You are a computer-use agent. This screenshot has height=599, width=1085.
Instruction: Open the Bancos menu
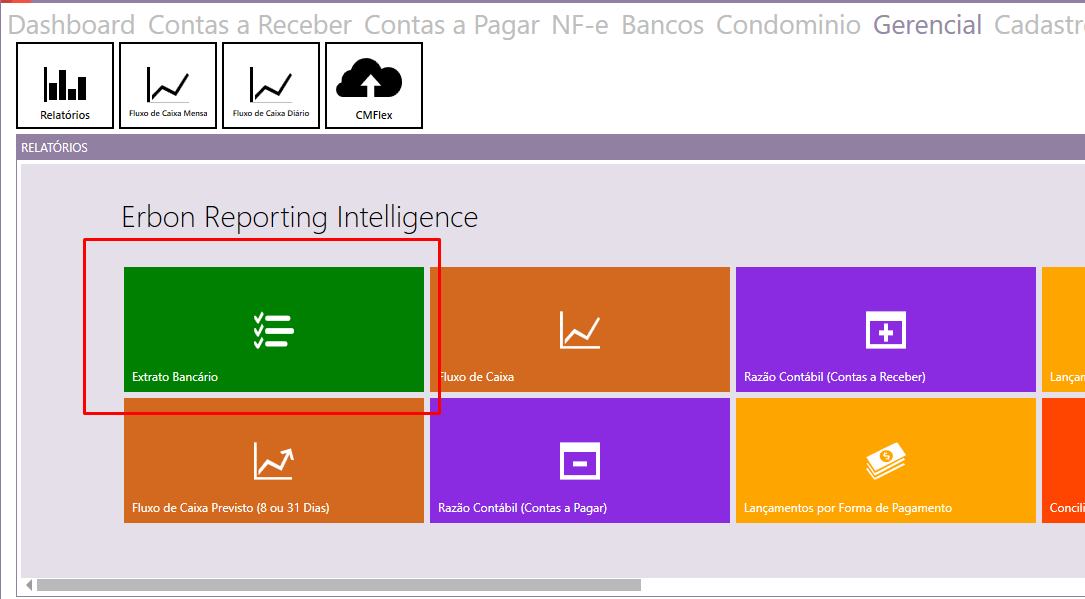pos(662,25)
